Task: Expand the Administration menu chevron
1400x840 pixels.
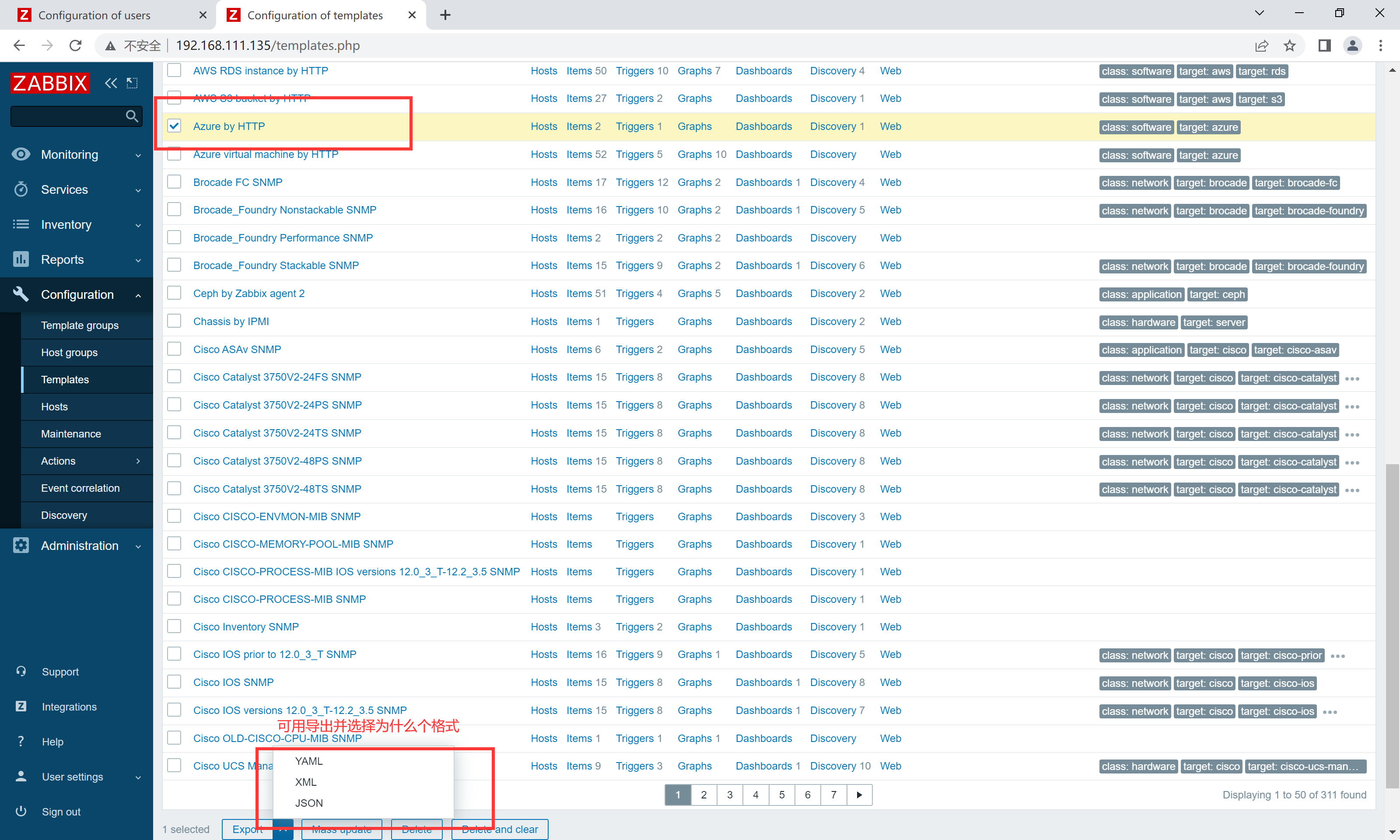Action: (138, 546)
